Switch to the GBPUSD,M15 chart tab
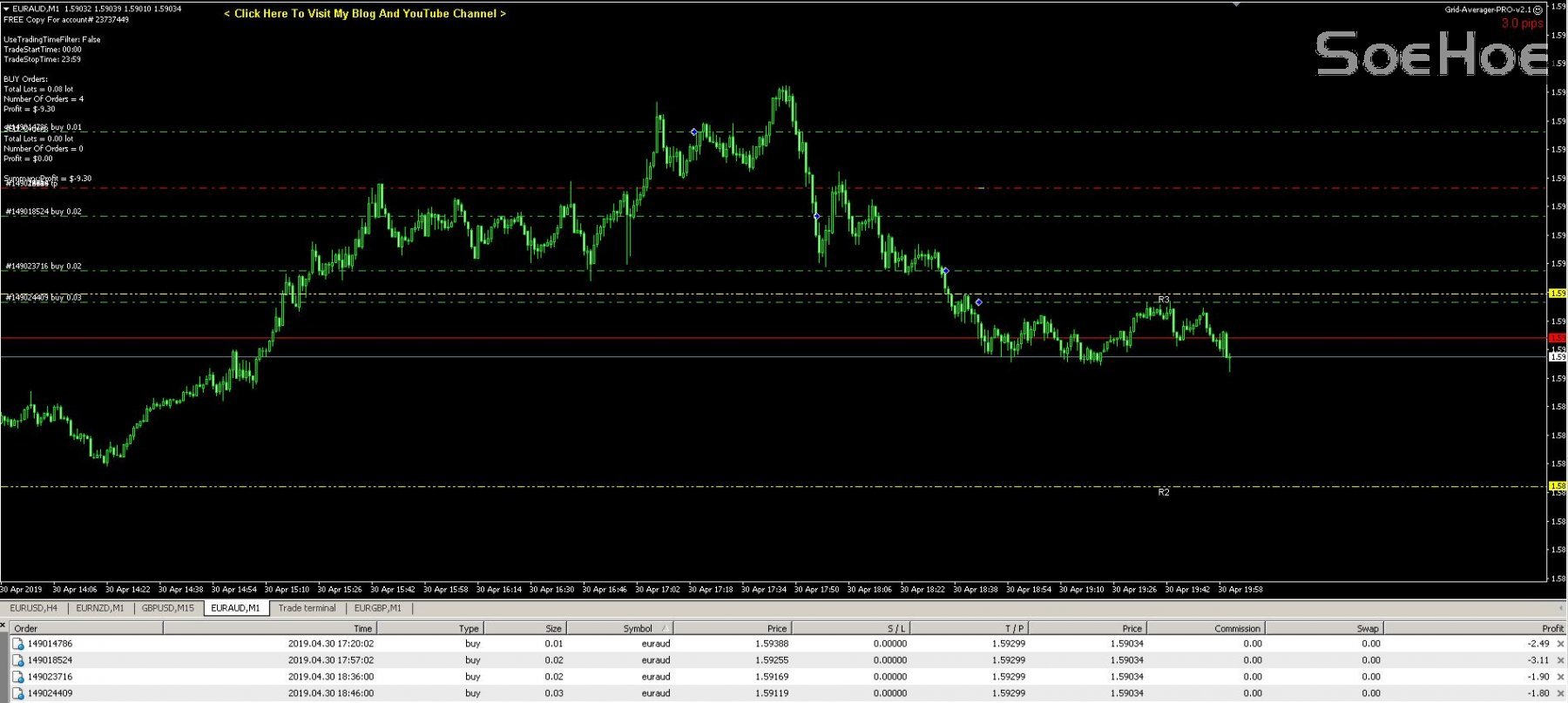The width and height of the screenshot is (1568, 703). coord(168,608)
